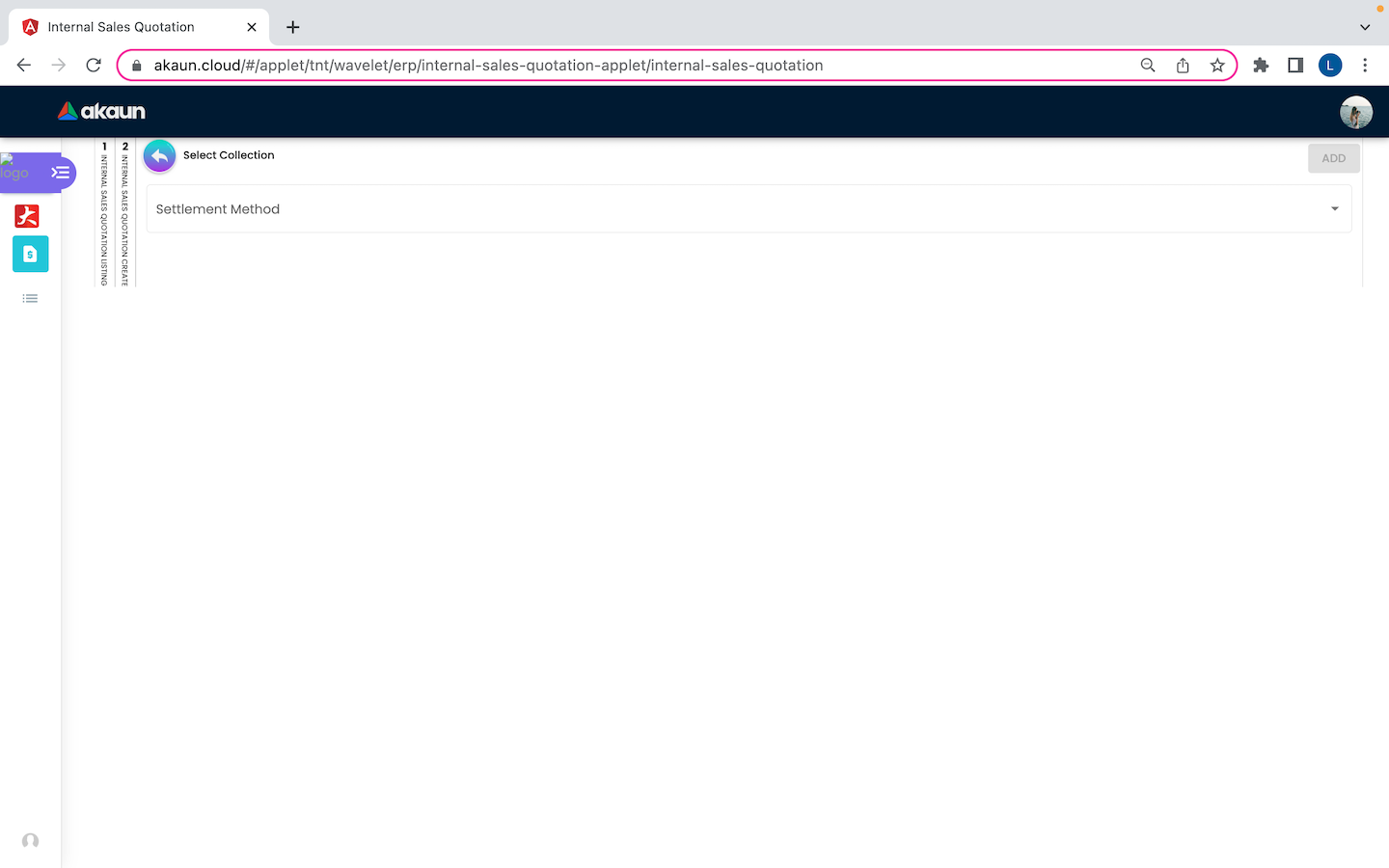Open the red PDF applet icon

(x=27, y=216)
